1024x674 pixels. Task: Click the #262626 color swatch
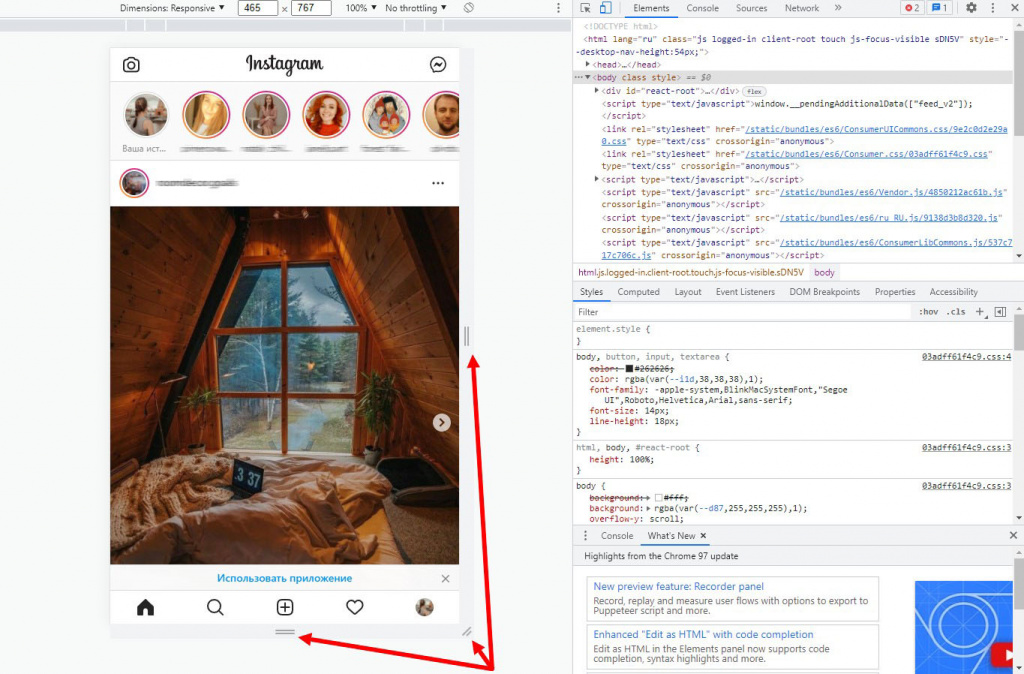[630, 369]
